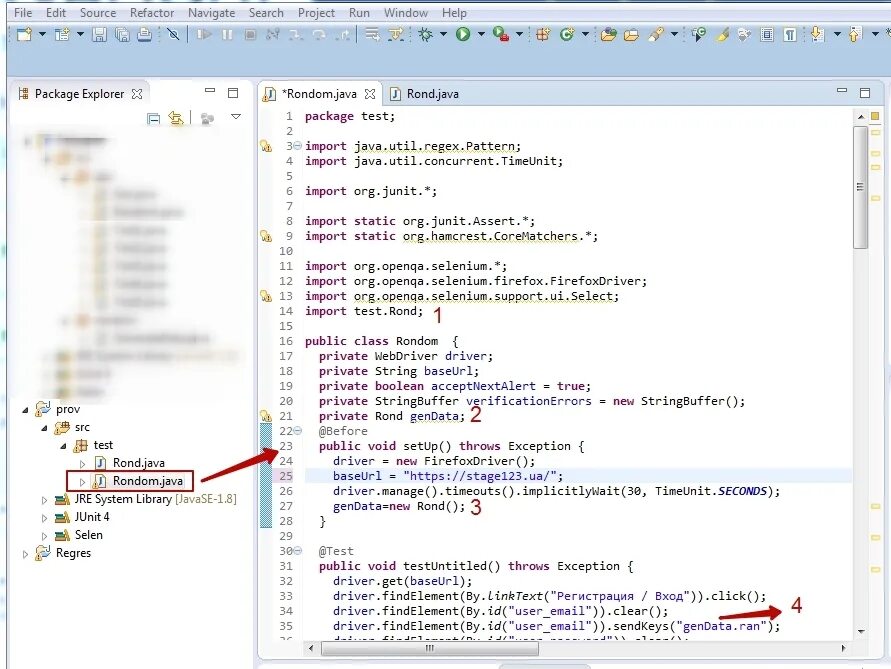
Task: Click the Step Over icon
Action: [x=319, y=35]
